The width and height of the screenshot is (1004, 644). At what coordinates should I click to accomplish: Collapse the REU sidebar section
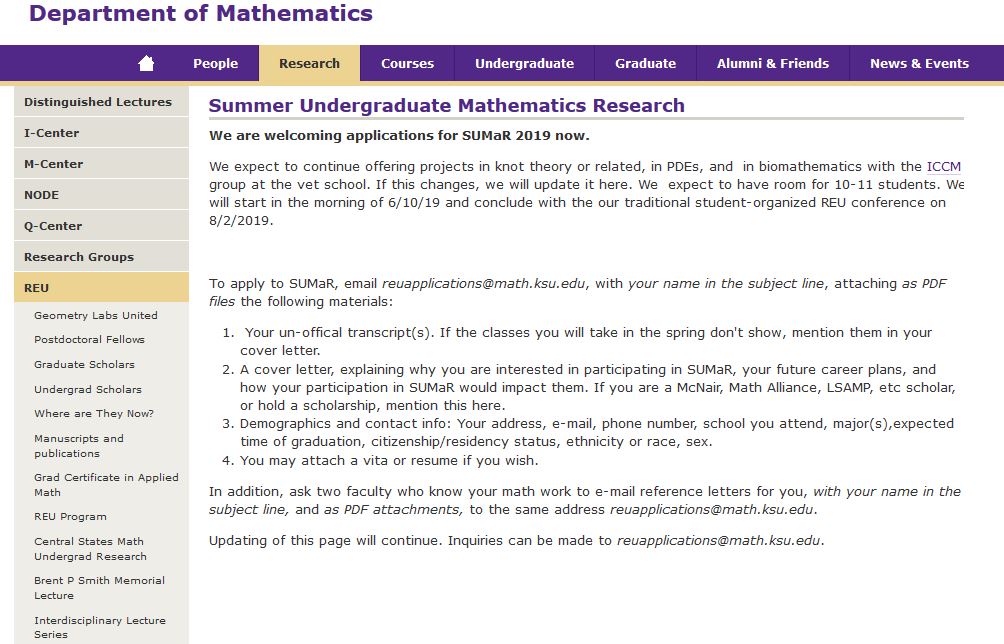pyautogui.click(x=37, y=288)
